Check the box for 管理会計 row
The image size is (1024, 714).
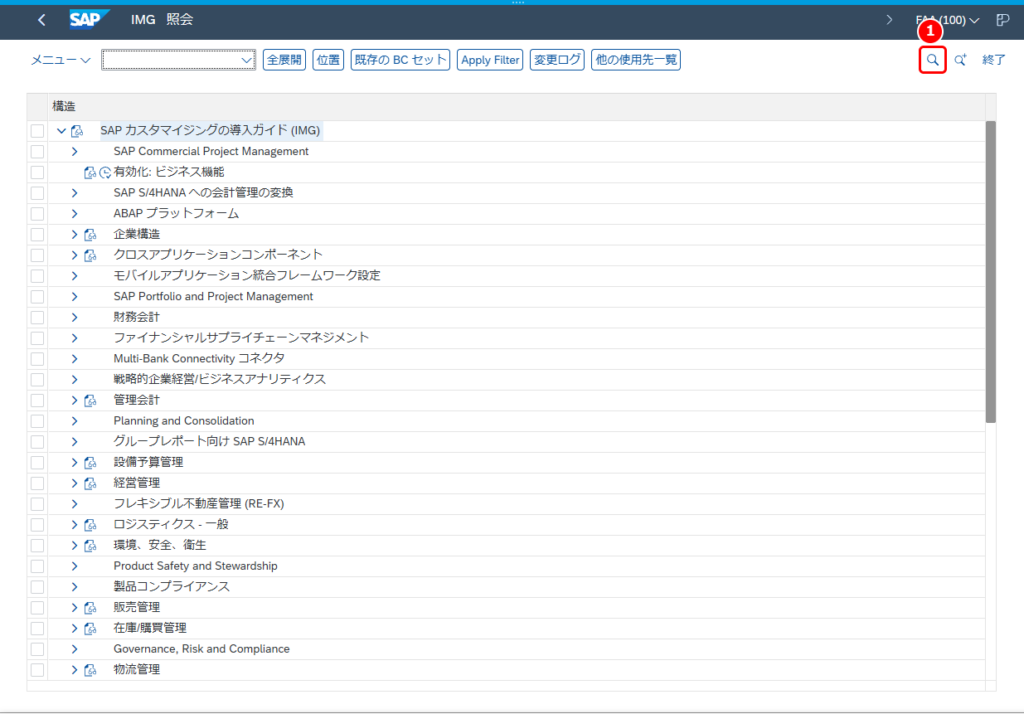(x=37, y=400)
